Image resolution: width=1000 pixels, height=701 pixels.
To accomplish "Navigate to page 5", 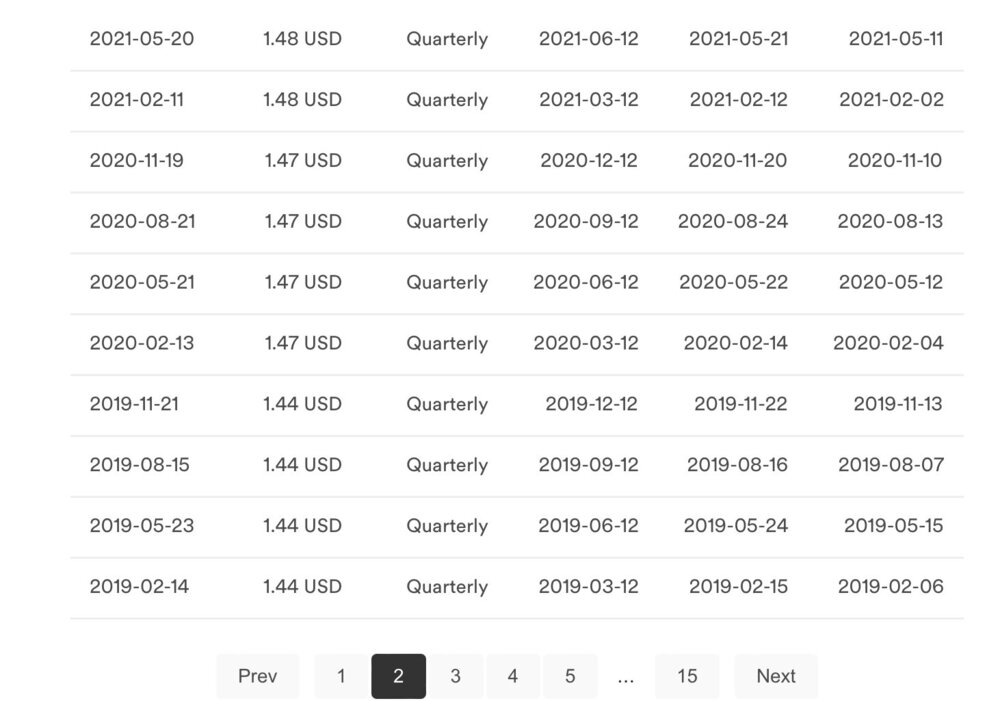I will [x=570, y=676].
